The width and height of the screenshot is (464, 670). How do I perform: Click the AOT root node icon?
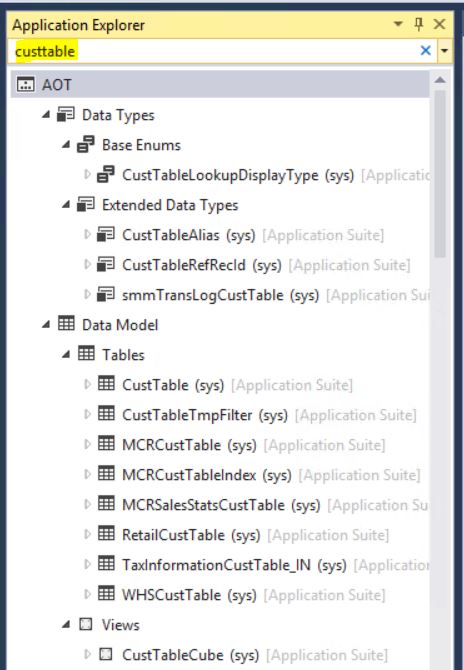[26, 85]
